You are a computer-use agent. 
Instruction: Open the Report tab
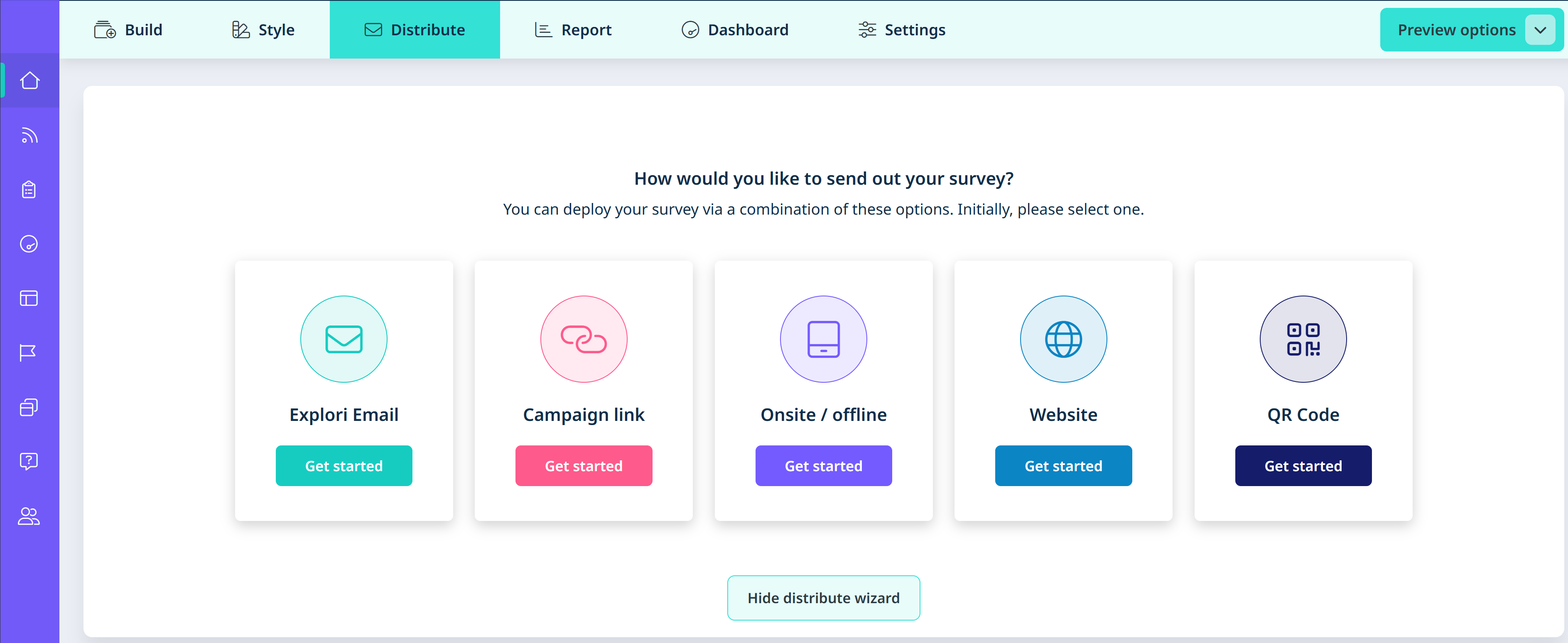pos(573,30)
